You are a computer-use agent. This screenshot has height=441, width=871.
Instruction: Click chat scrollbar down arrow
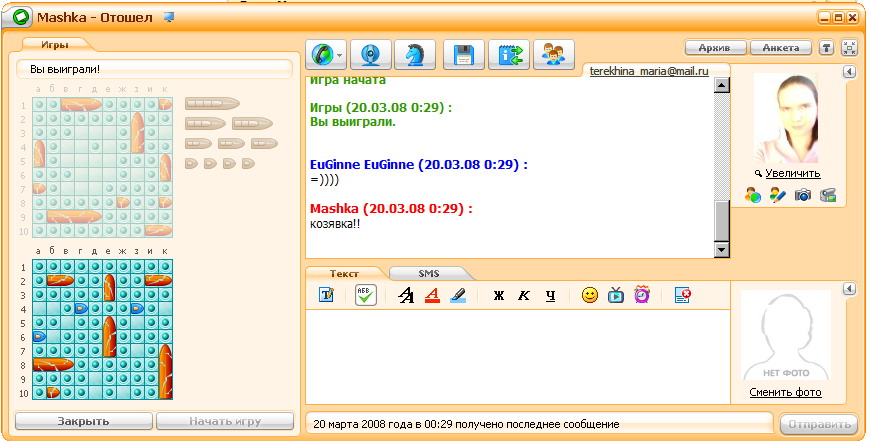722,250
